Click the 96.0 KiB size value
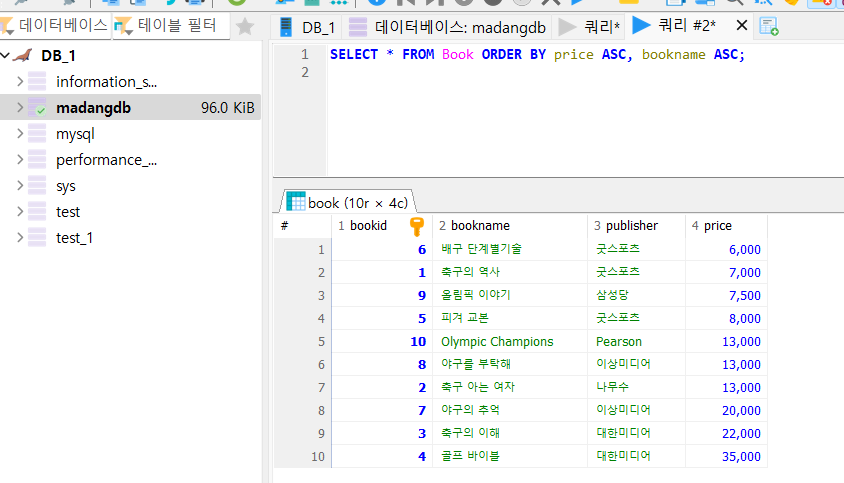 pos(228,108)
